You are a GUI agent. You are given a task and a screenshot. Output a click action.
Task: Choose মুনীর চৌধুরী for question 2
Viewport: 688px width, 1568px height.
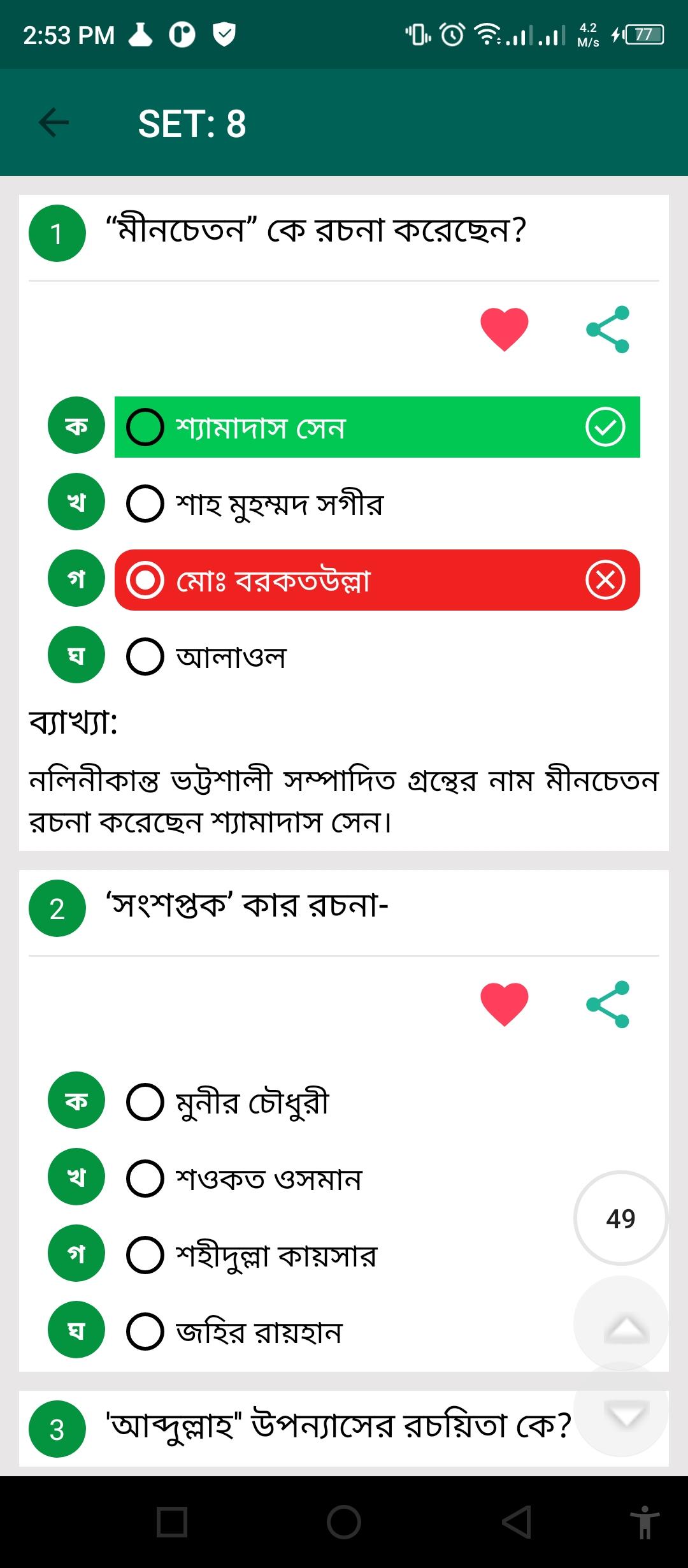click(145, 1102)
